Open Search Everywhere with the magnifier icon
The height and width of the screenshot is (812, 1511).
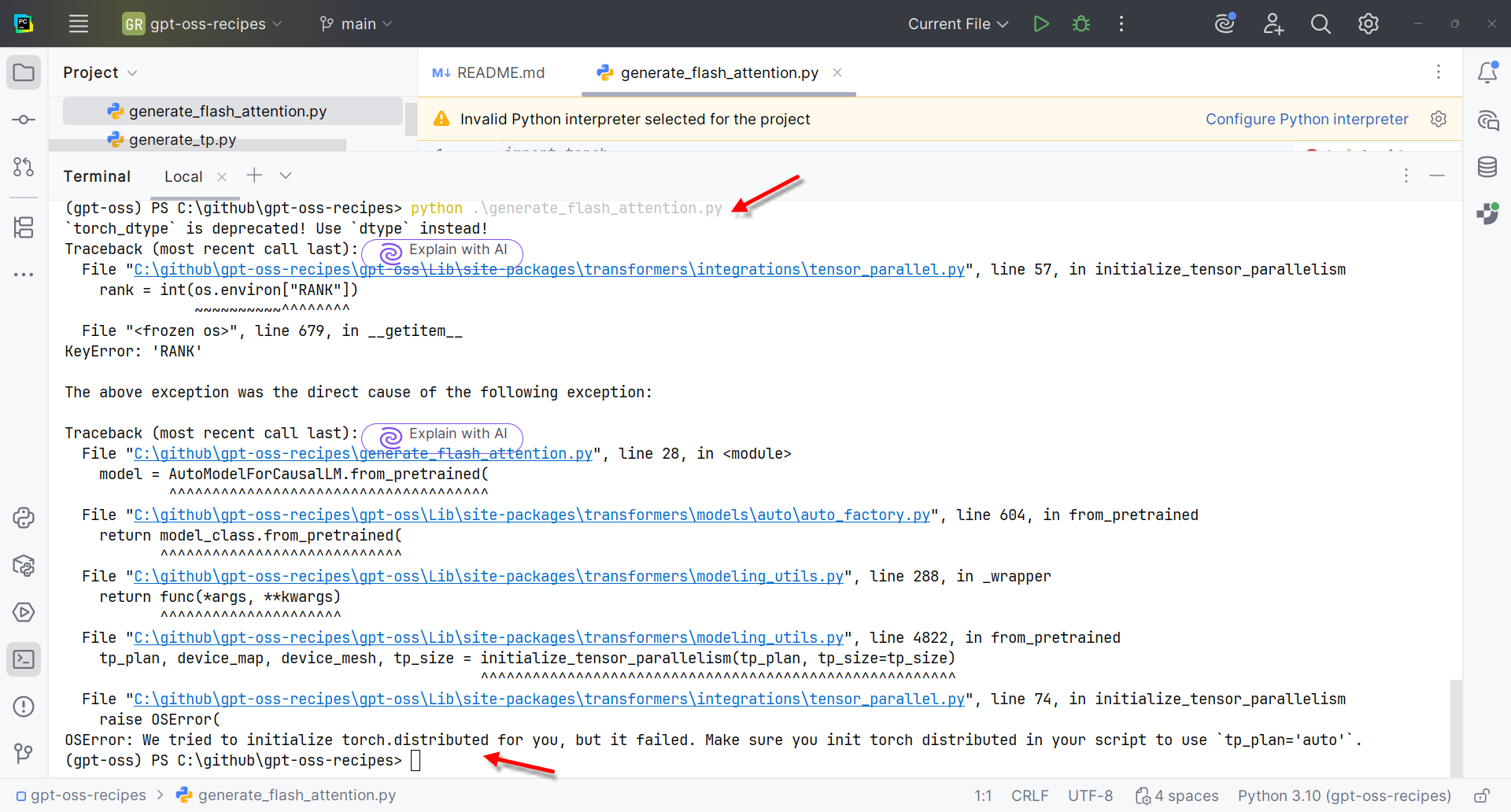coord(1321,24)
